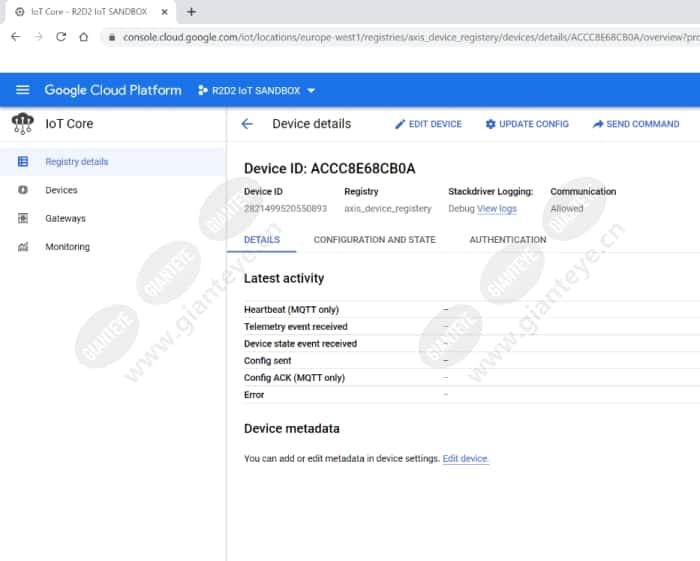700x561 pixels.
Task: Click Google Cloud Platform logo text
Action: (113, 90)
